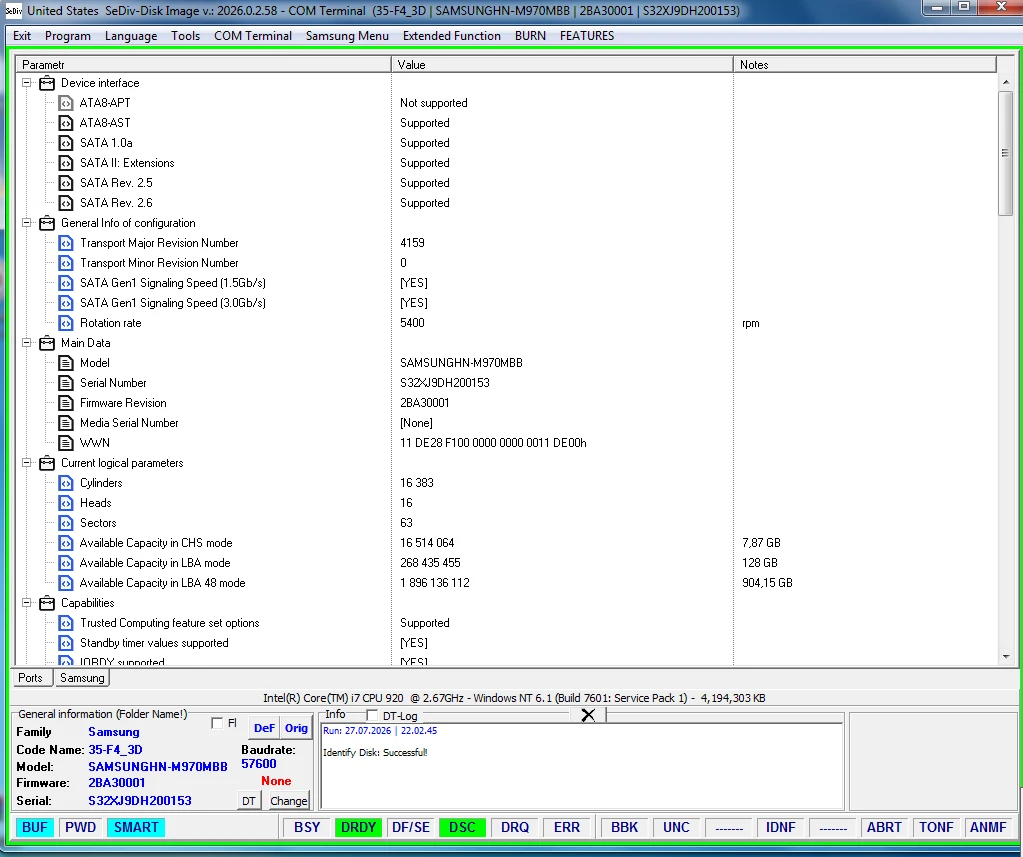Click the DeF button
Image resolution: width=1023 pixels, height=857 pixels.
(x=264, y=728)
